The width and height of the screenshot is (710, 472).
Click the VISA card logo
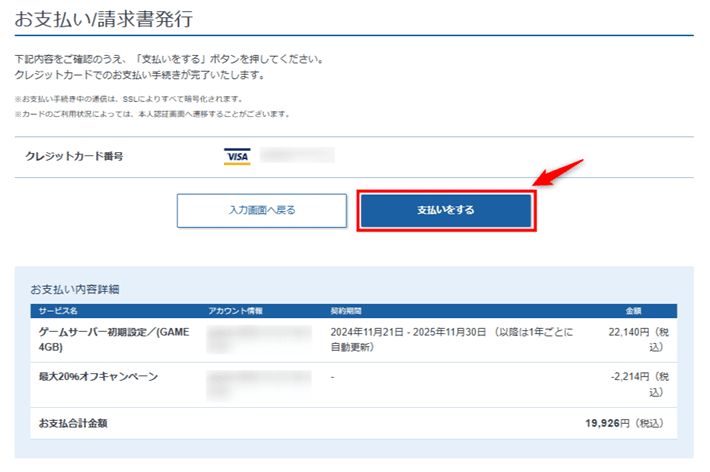[x=237, y=157]
